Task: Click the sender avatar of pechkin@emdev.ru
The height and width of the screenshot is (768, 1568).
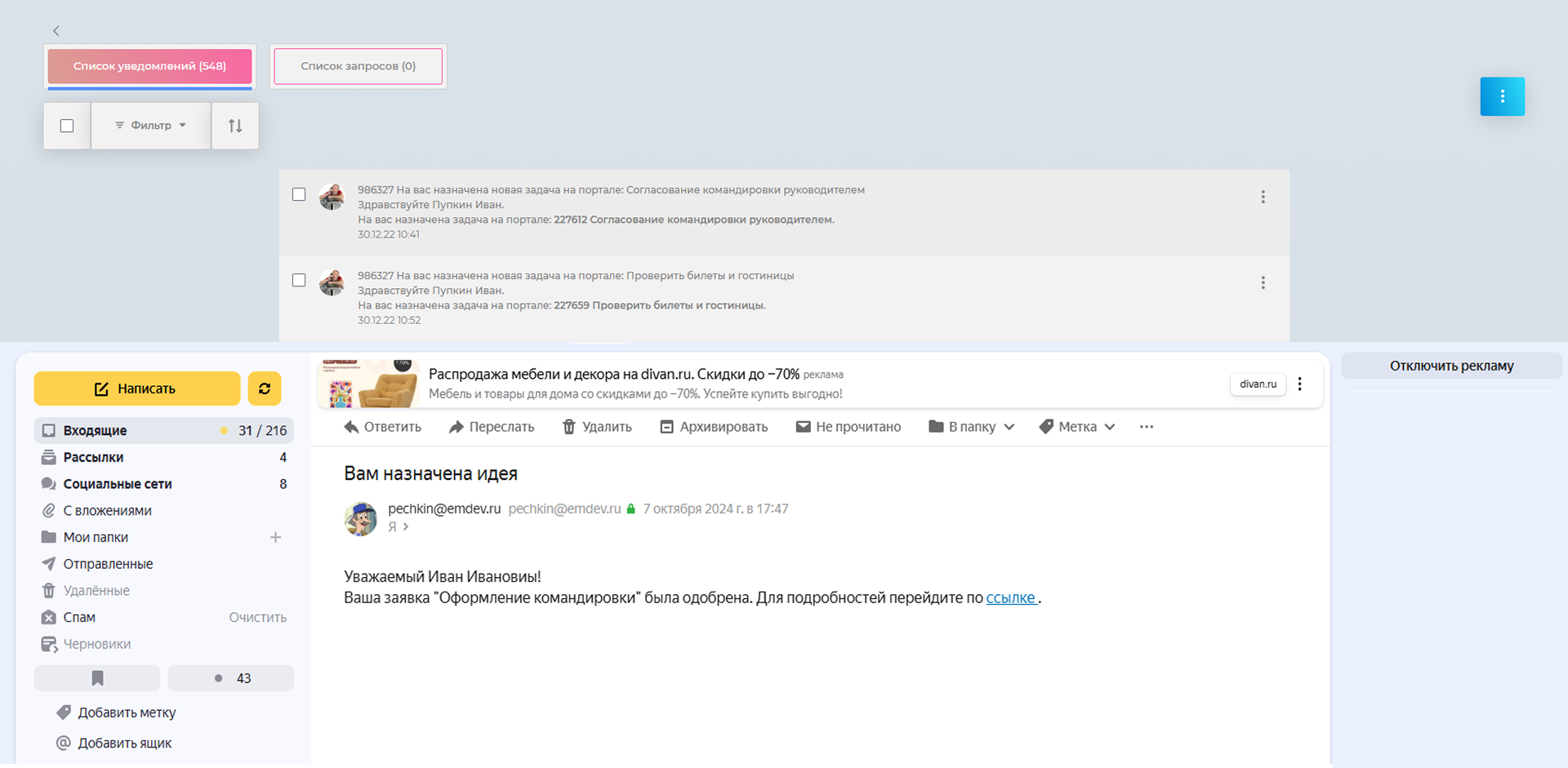Action: coord(360,518)
